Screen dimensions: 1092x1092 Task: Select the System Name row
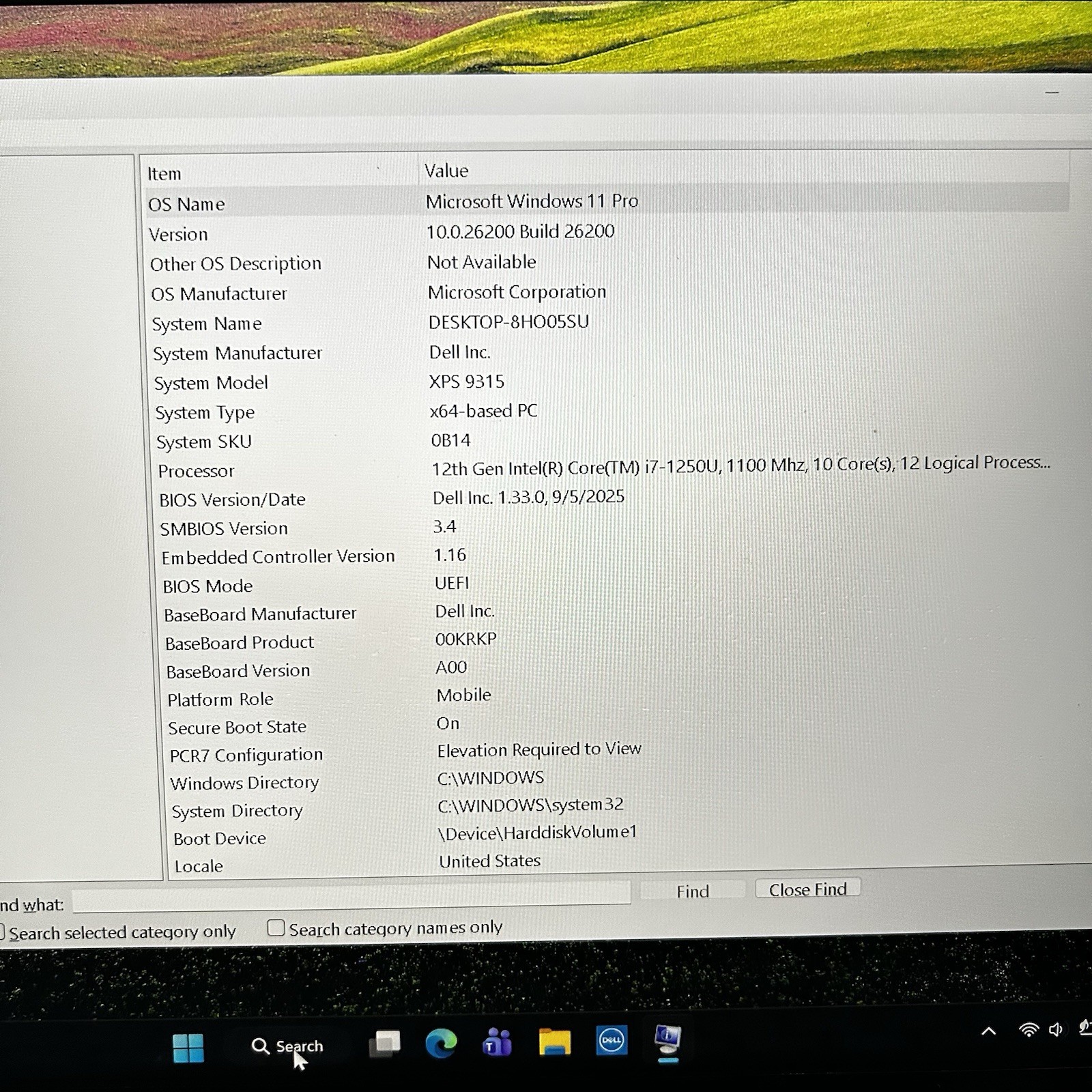(607, 323)
